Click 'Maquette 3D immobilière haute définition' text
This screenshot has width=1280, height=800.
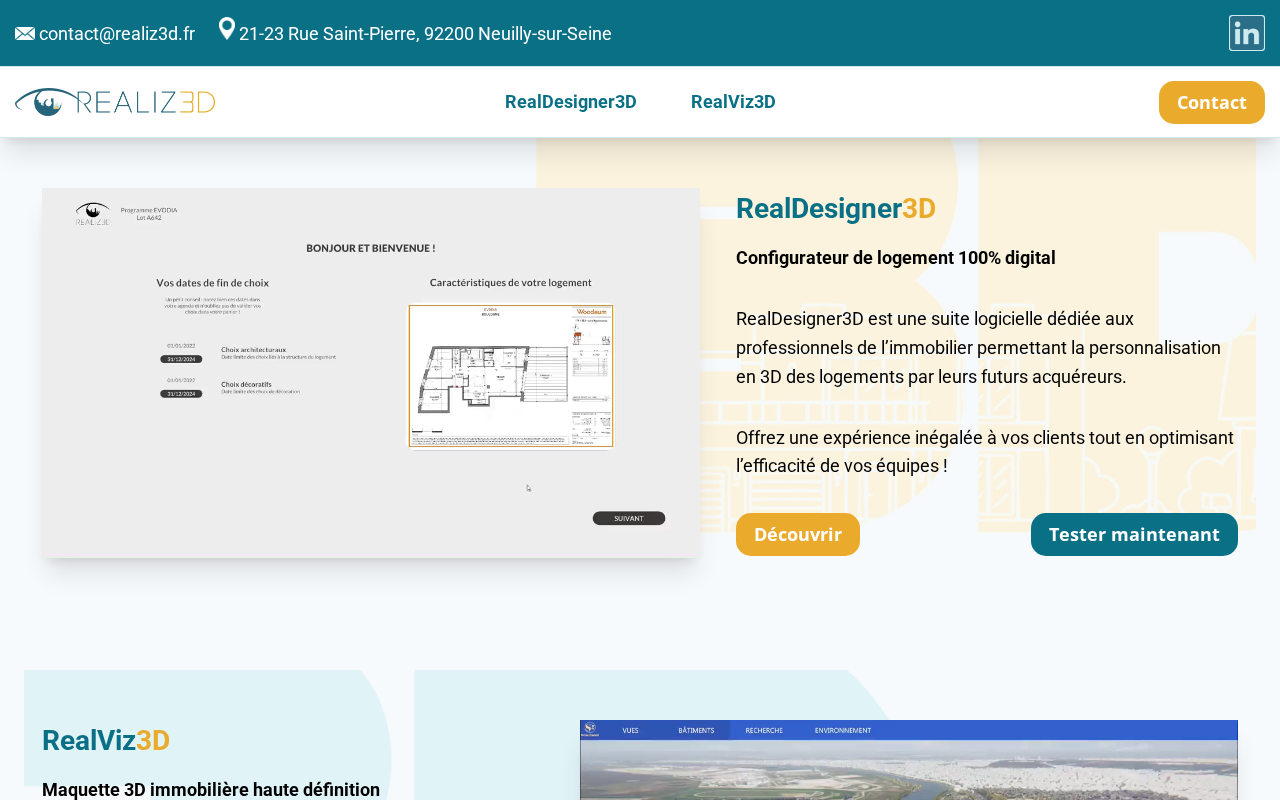[x=211, y=790]
